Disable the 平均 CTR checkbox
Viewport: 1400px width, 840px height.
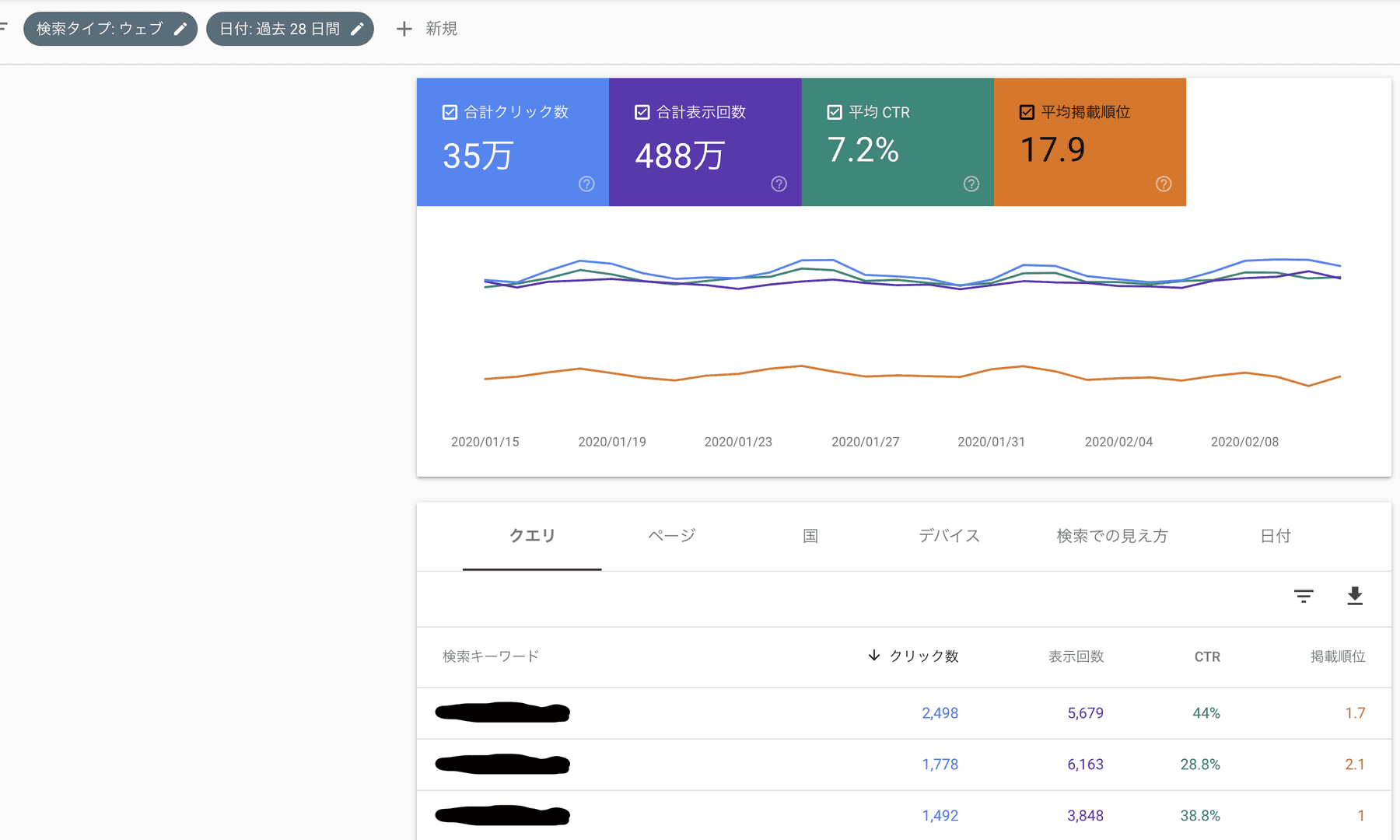point(834,112)
